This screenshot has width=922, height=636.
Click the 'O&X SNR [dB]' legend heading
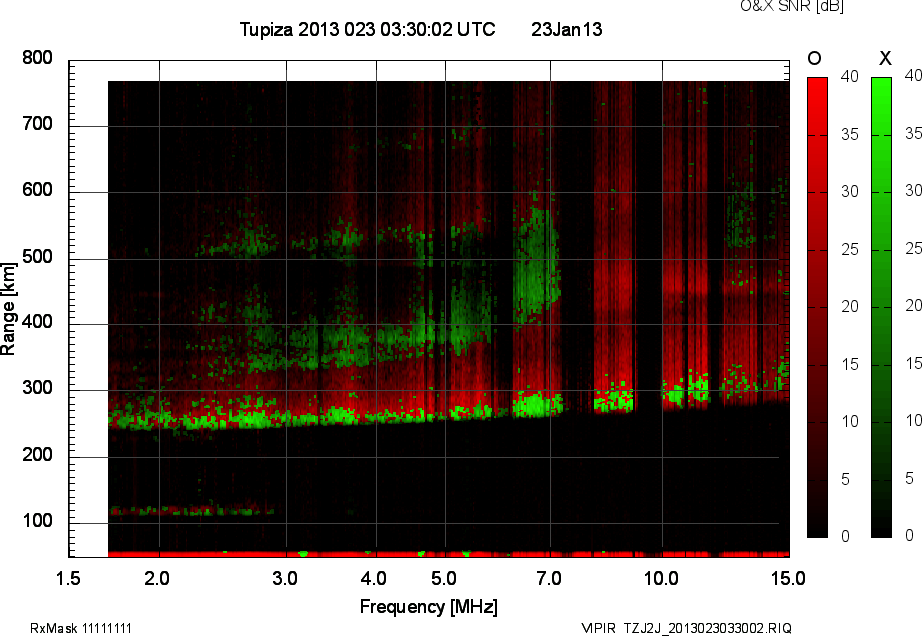[792, 6]
